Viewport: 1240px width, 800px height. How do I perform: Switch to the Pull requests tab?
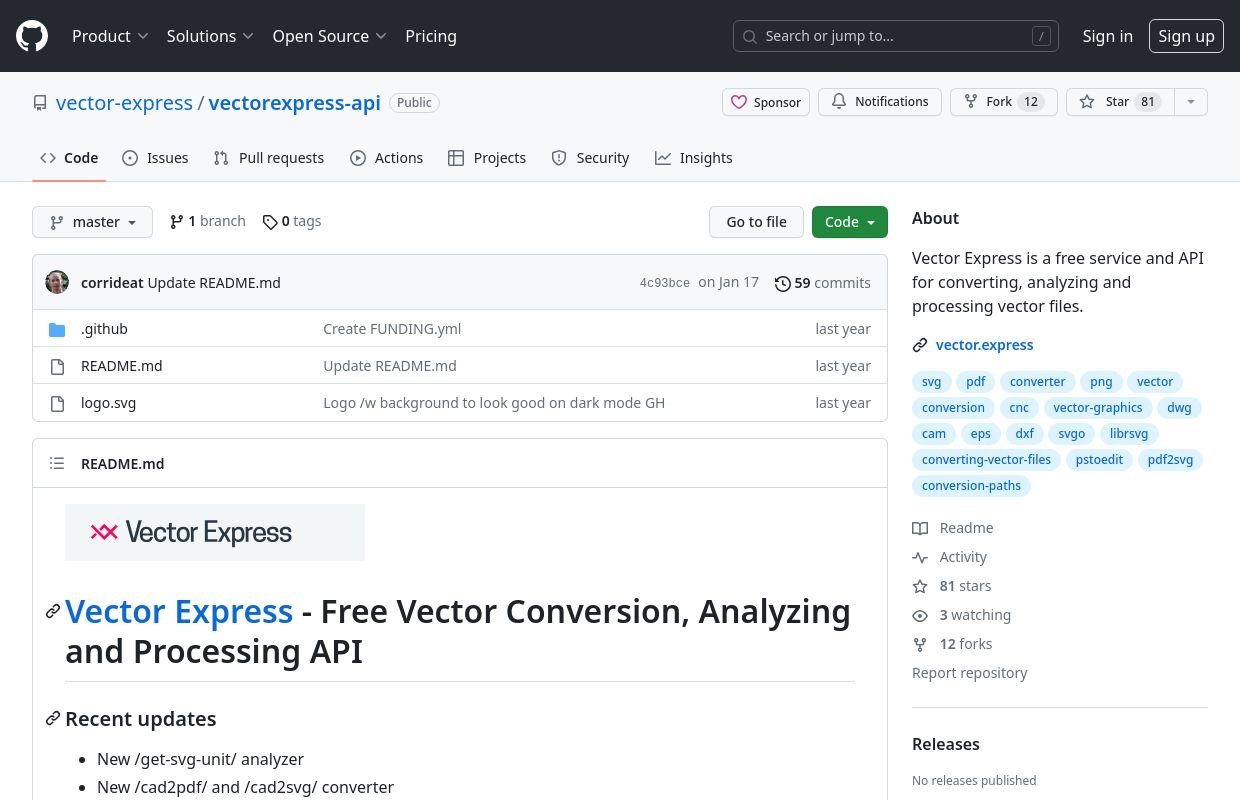pyautogui.click(x=269, y=158)
